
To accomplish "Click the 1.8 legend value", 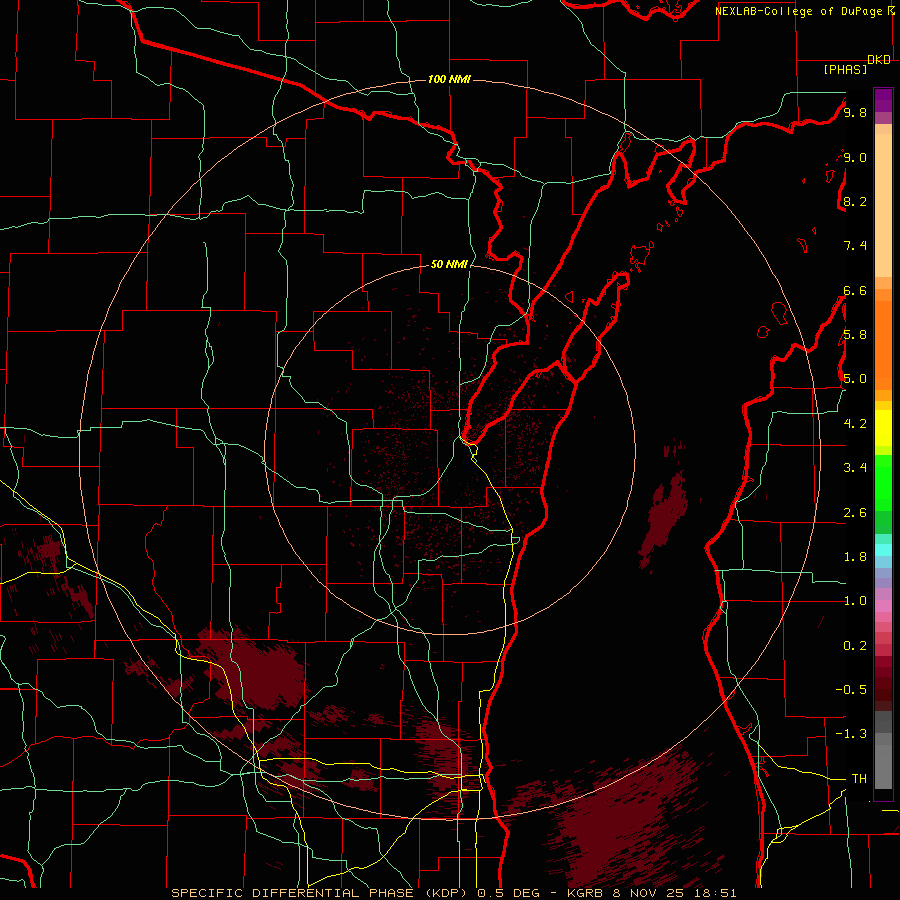I will tap(855, 557).
